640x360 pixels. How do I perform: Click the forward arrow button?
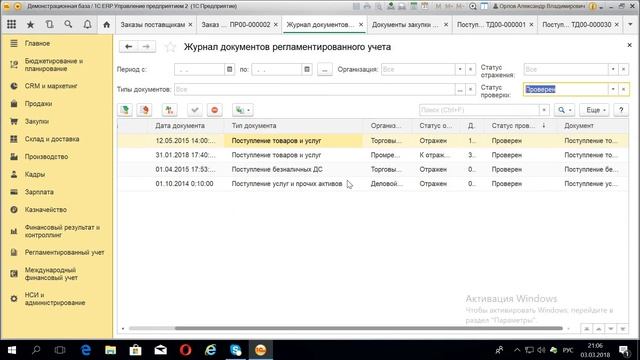[146, 47]
